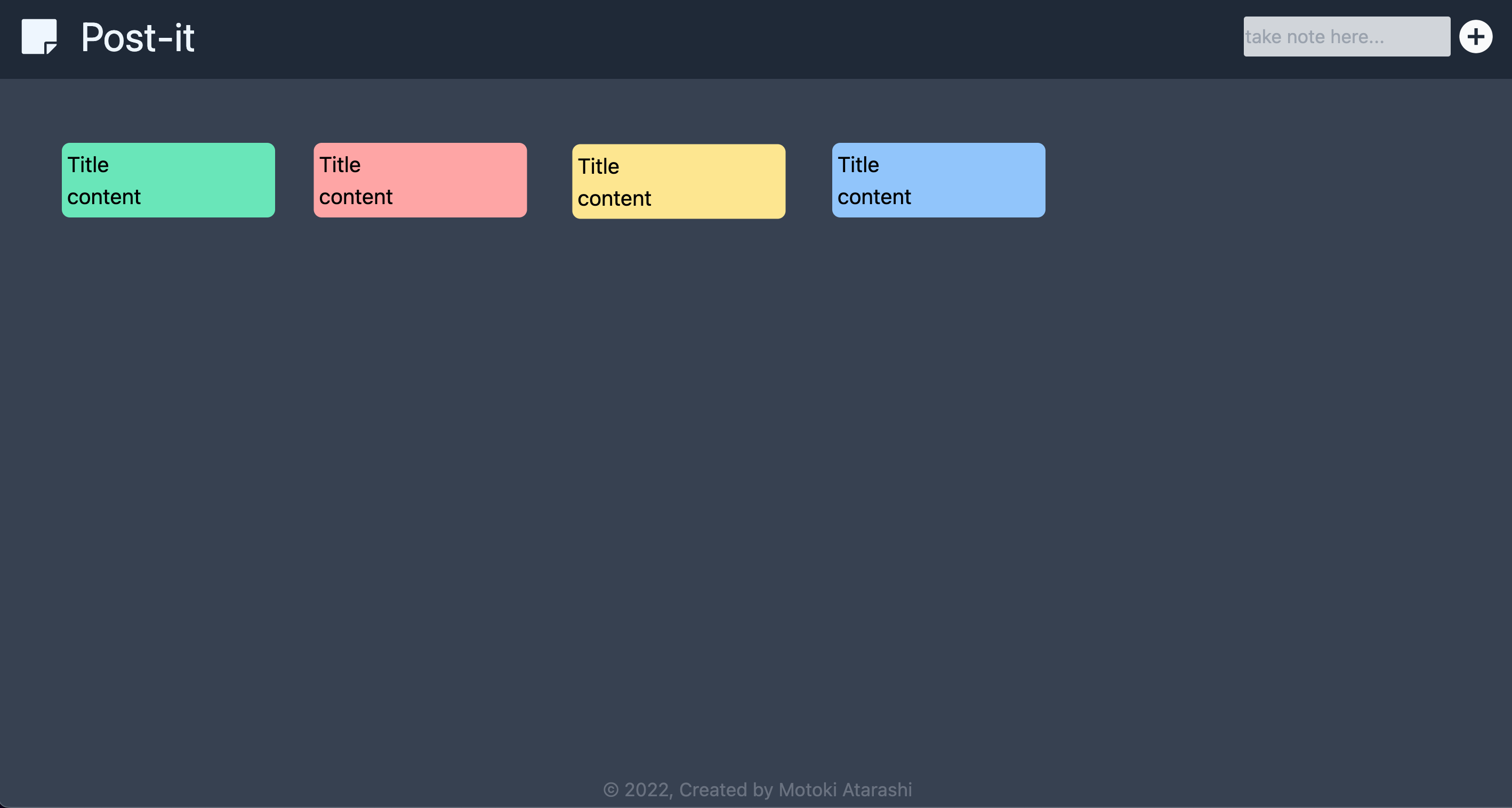The height and width of the screenshot is (808, 1512).
Task: Click the Title text on the green note
Action: pyautogui.click(x=88, y=165)
